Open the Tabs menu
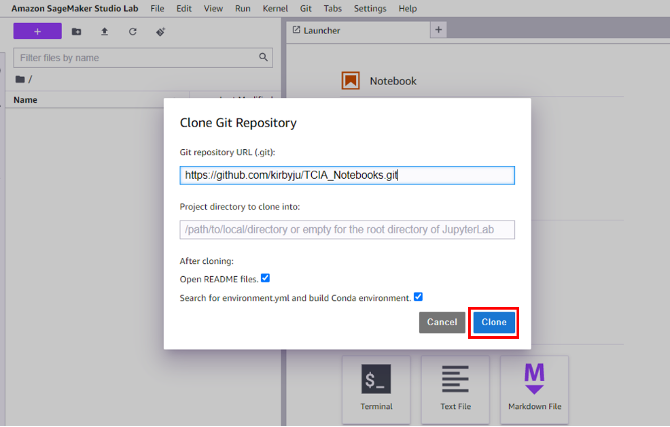 pos(332,9)
